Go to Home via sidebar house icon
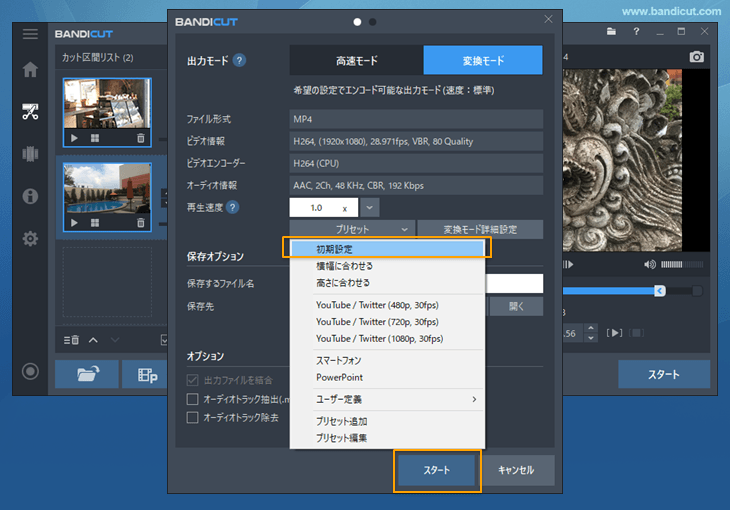This screenshot has height=510, width=730. tap(30, 69)
